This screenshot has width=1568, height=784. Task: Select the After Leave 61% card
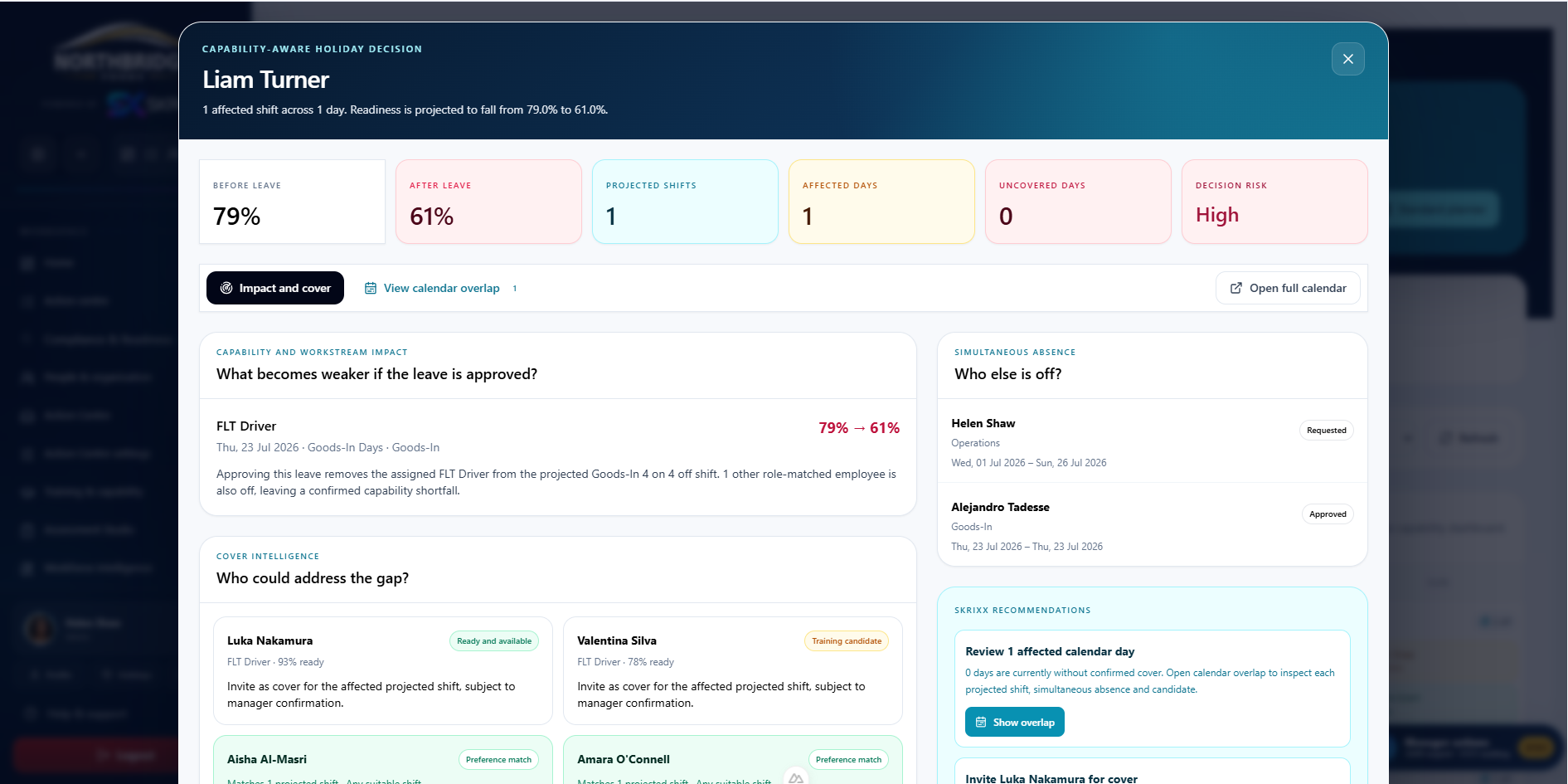(488, 202)
